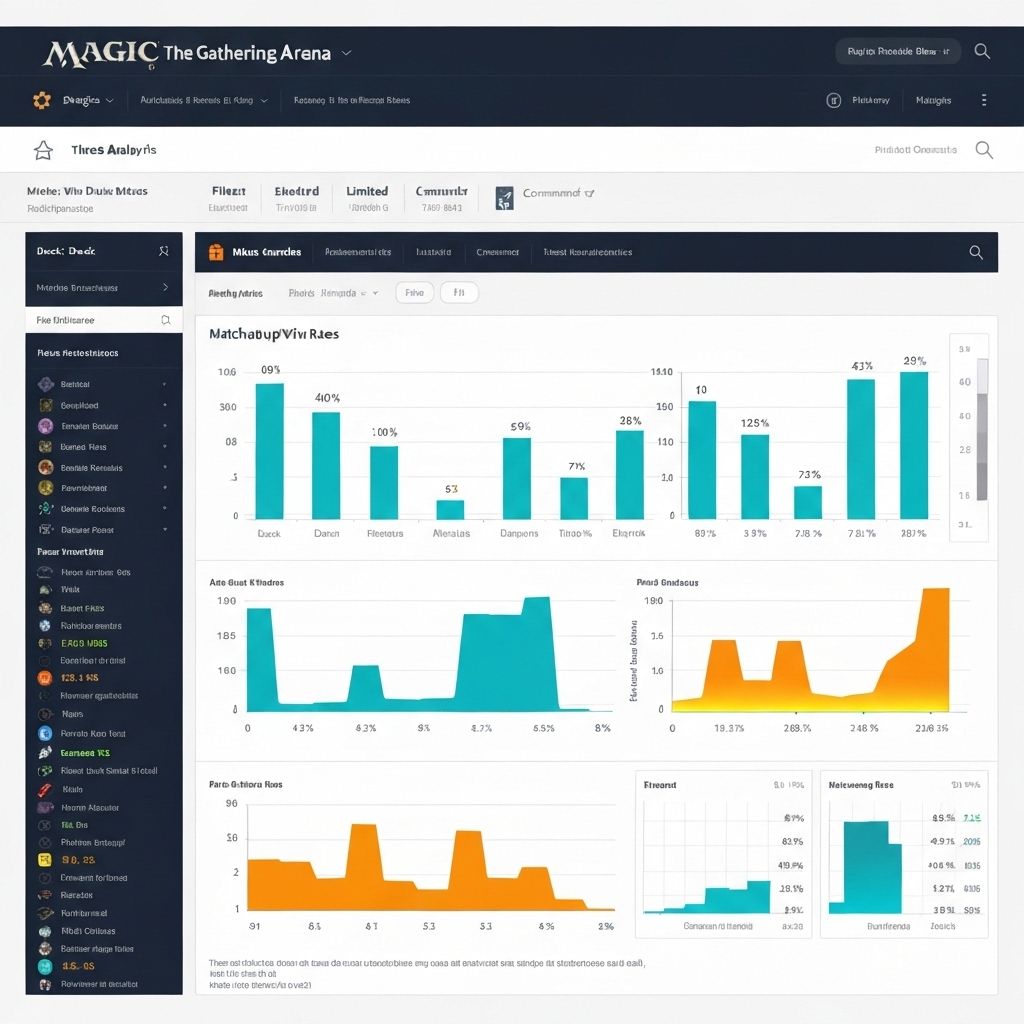Select the star icon next to Threat Analysis
1024x1024 pixels.
pos(42,149)
